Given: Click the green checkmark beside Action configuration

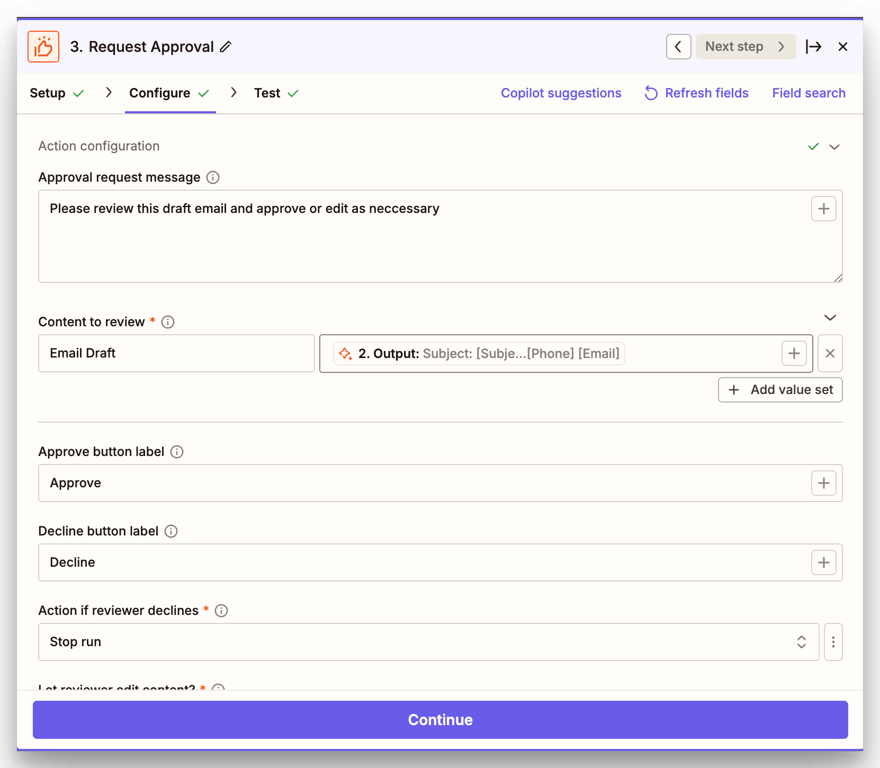Looking at the screenshot, I should pyautogui.click(x=813, y=147).
